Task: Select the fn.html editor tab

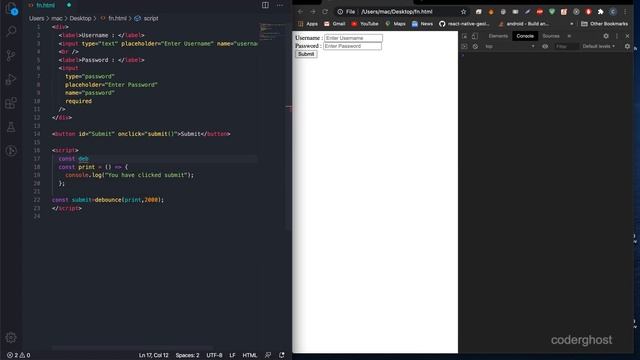Action: (x=45, y=5)
